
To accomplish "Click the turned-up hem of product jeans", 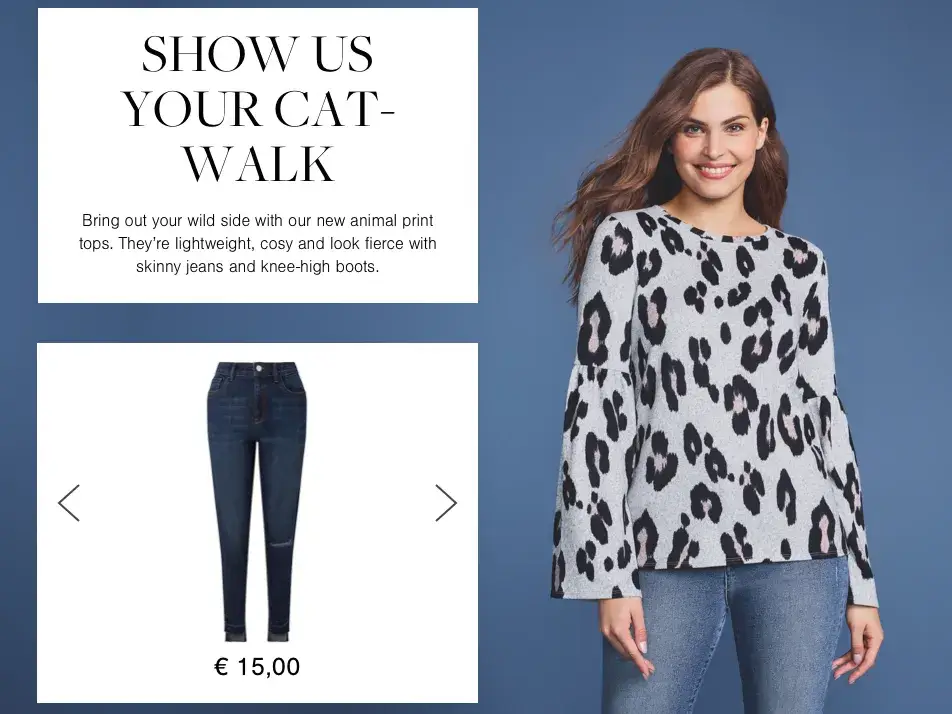I will [x=257, y=634].
